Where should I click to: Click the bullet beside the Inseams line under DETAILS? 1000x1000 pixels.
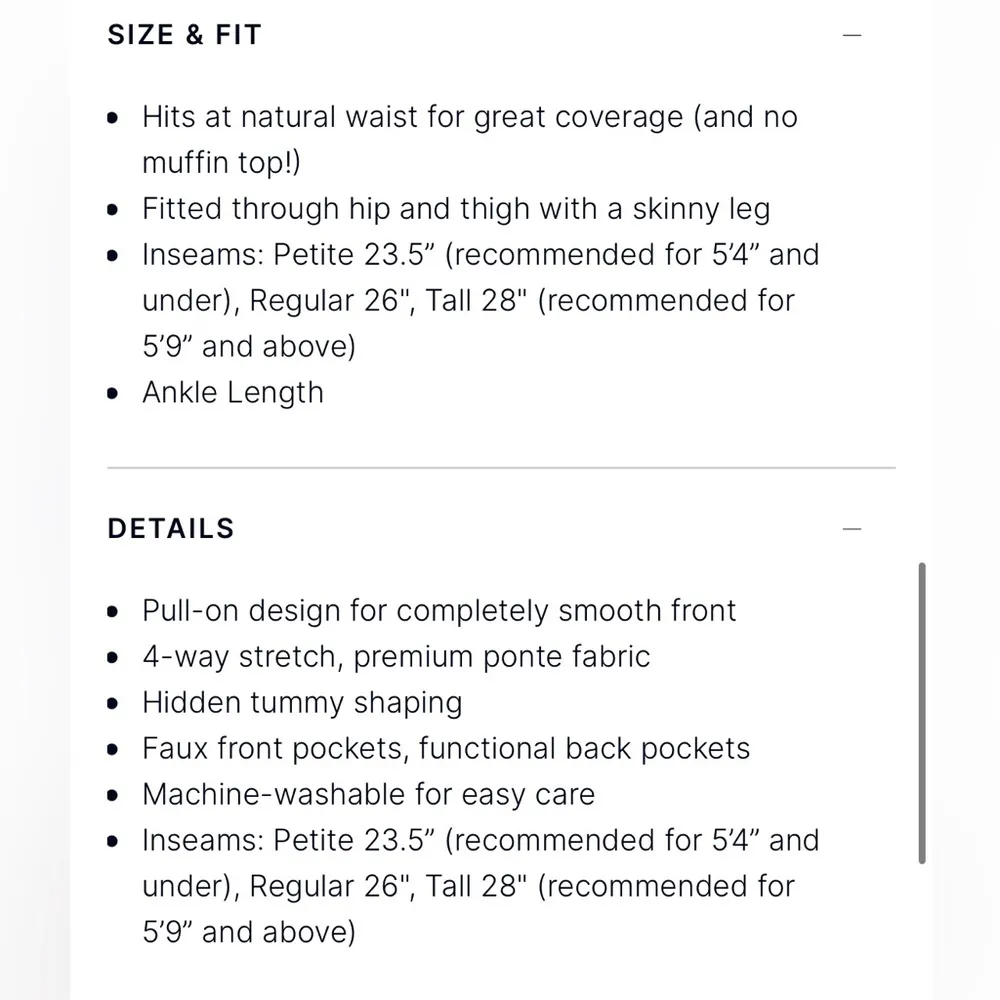[112, 841]
